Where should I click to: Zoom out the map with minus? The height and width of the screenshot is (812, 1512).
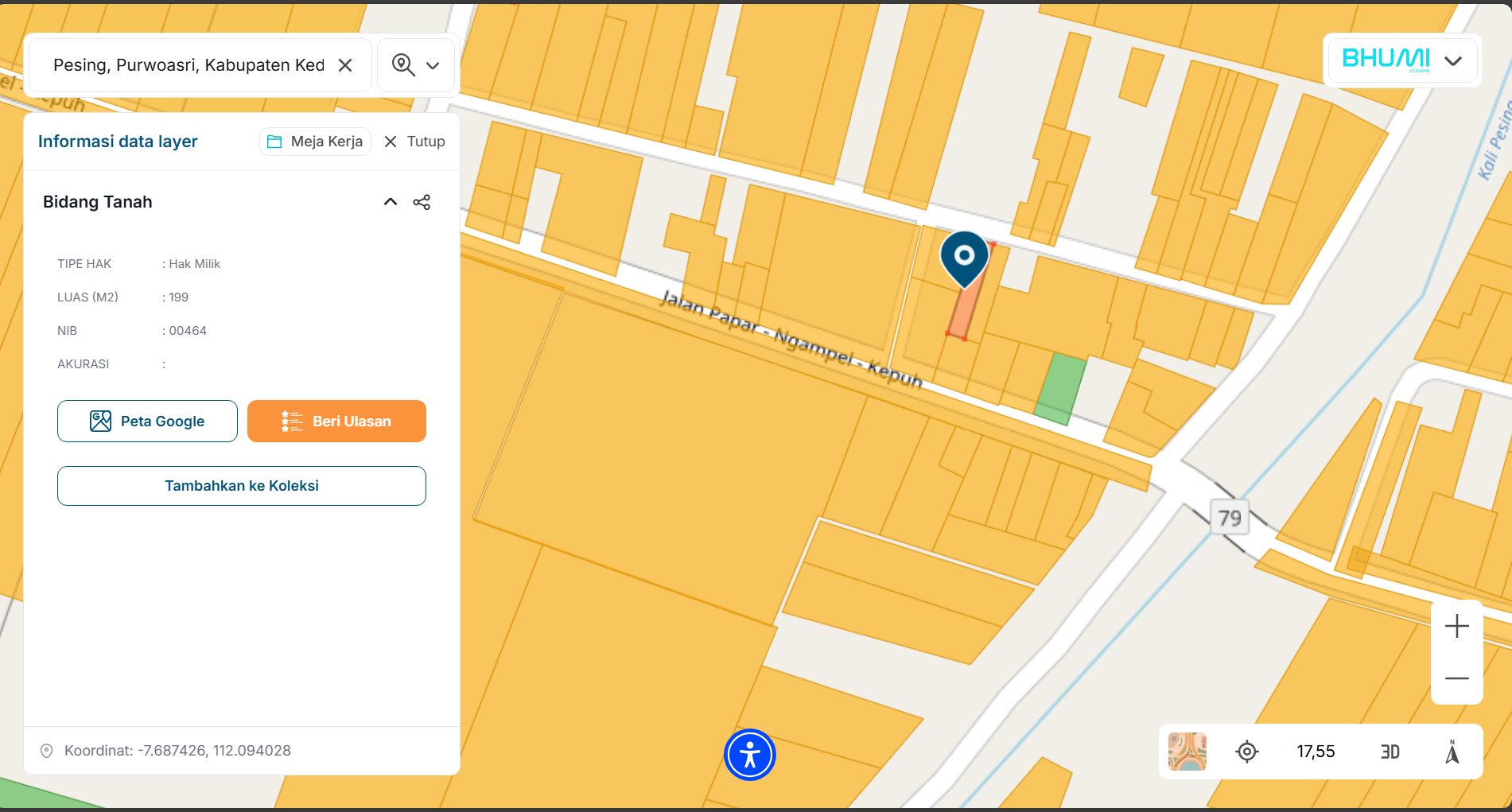(1456, 678)
